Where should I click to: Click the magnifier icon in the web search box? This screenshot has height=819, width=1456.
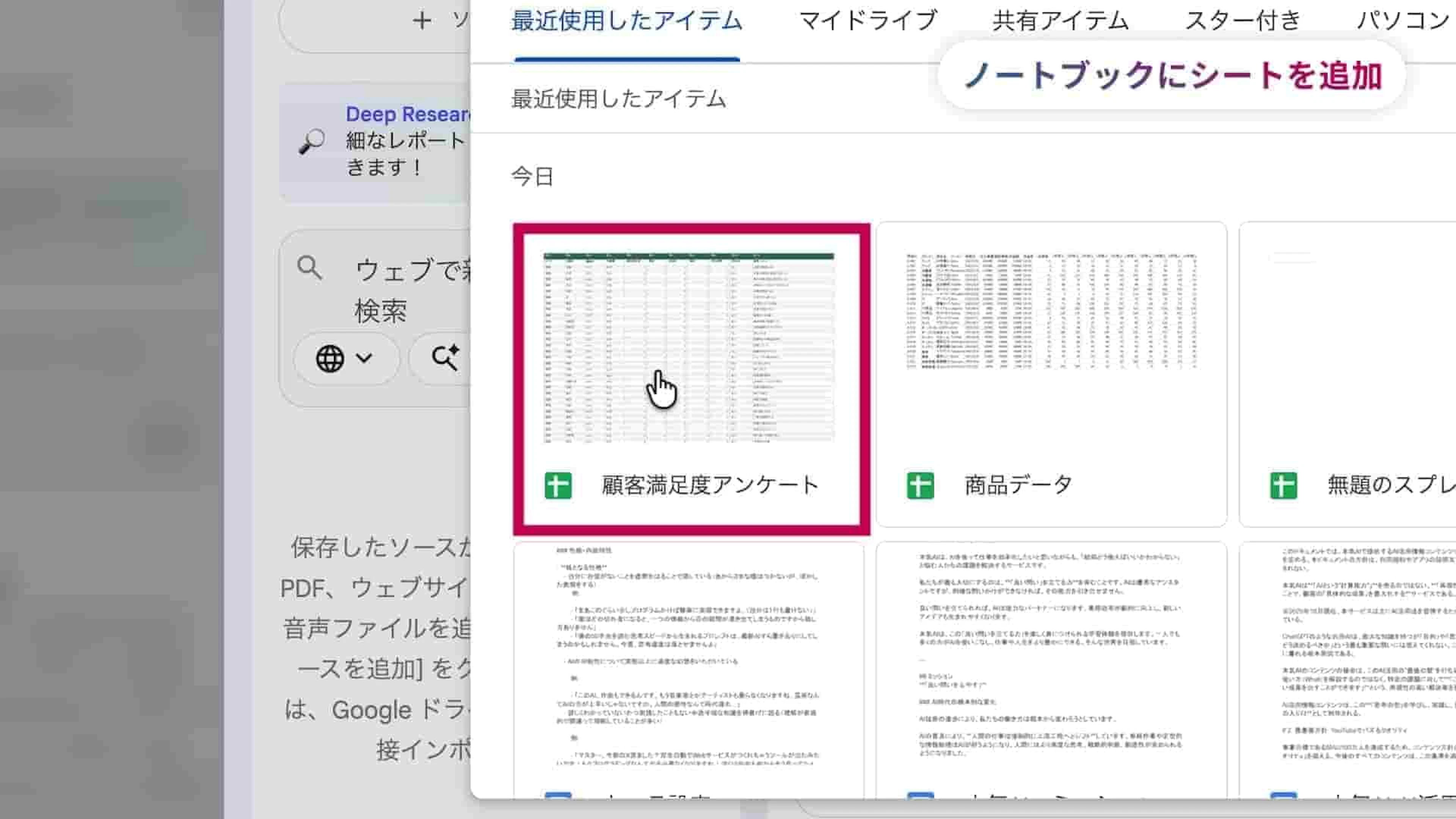coord(310,268)
